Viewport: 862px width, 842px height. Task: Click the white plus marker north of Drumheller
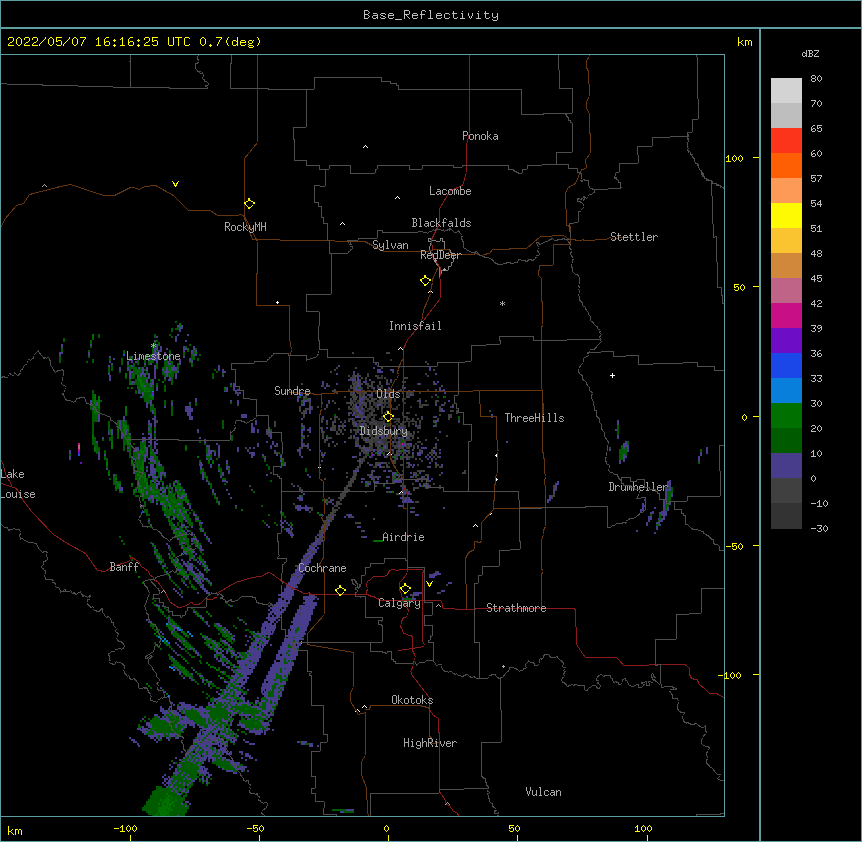coord(612,375)
